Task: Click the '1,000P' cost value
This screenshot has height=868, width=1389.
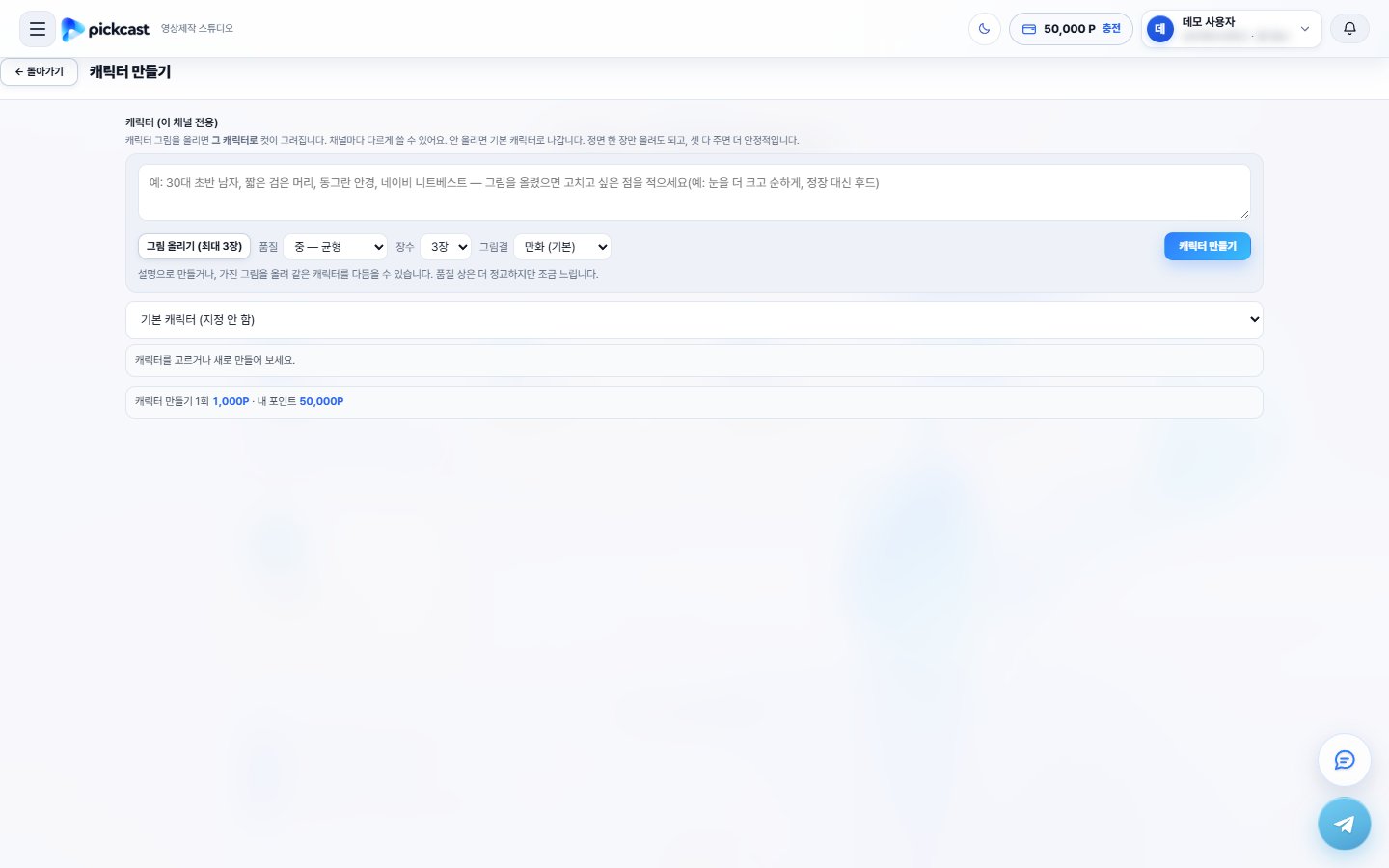Action: (231, 401)
